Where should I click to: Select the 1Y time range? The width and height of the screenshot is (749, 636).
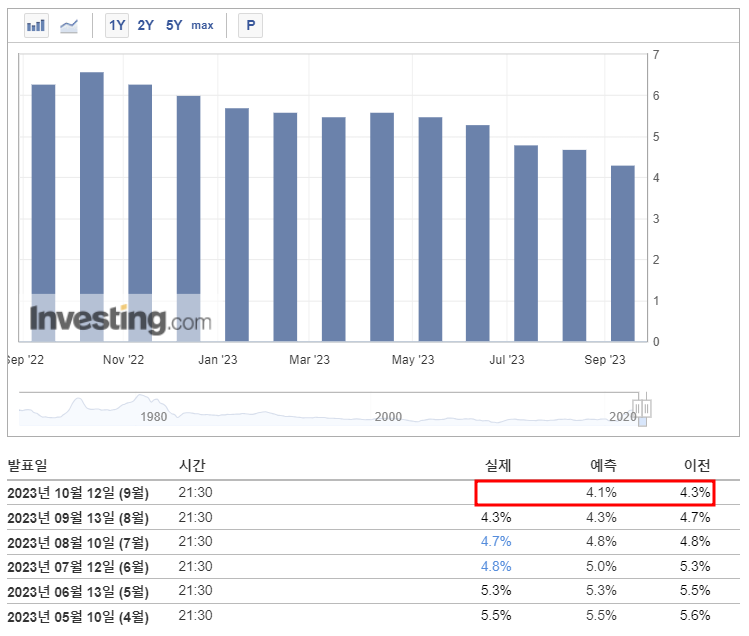[x=117, y=25]
